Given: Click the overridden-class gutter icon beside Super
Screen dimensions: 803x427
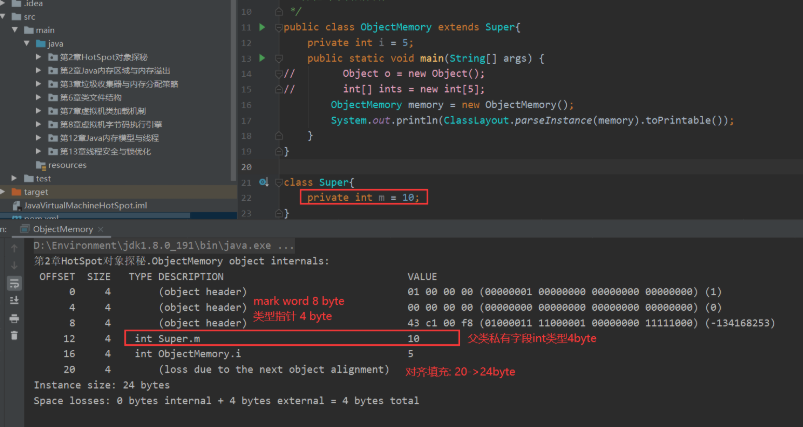Looking at the screenshot, I should click(263, 182).
